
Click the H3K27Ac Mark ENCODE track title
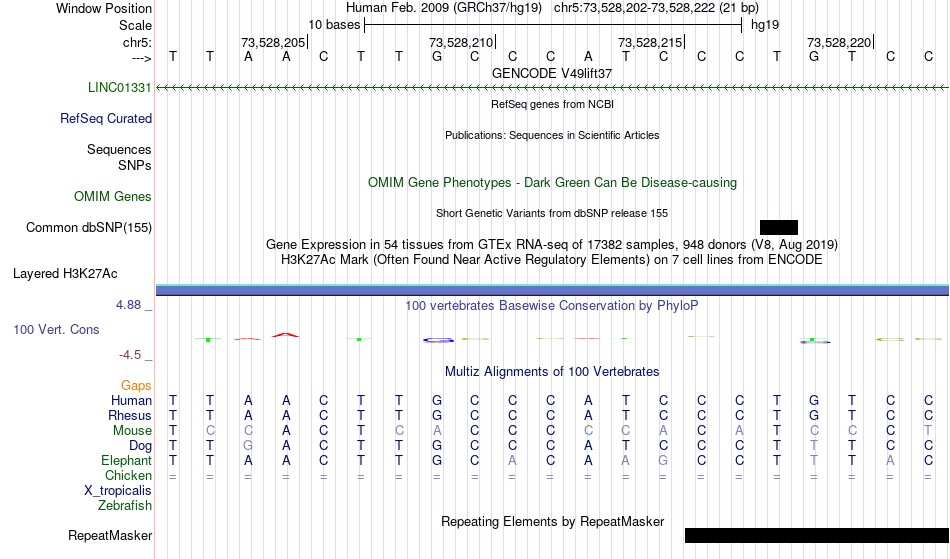tap(551, 260)
